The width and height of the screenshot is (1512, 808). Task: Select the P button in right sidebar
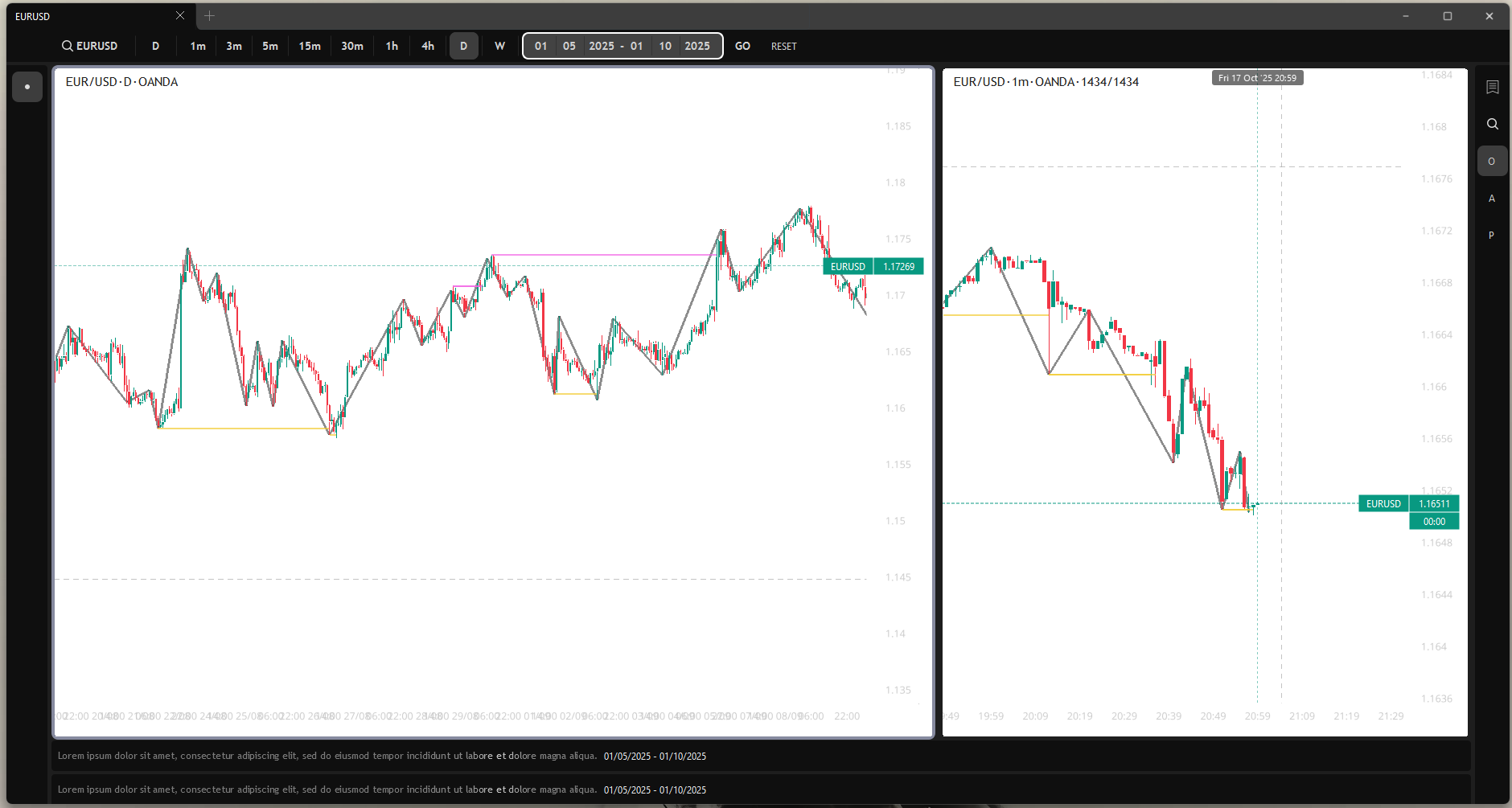(1491, 236)
